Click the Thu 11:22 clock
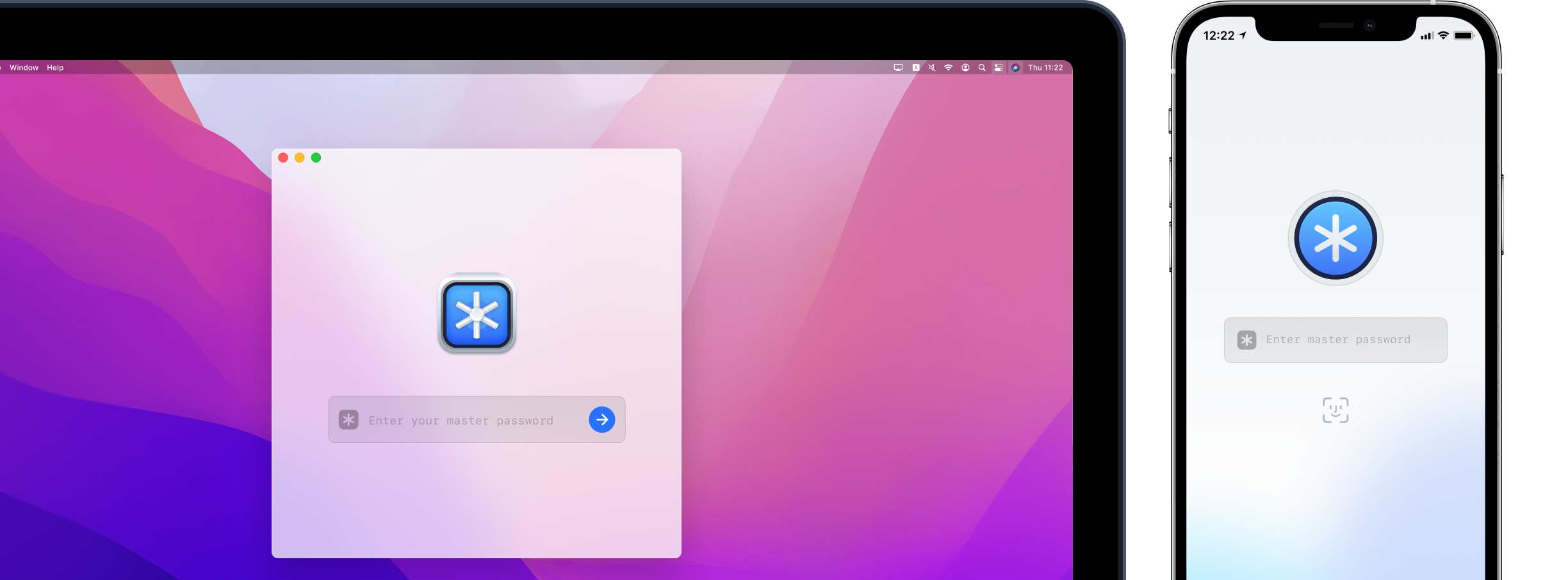 coord(1045,68)
